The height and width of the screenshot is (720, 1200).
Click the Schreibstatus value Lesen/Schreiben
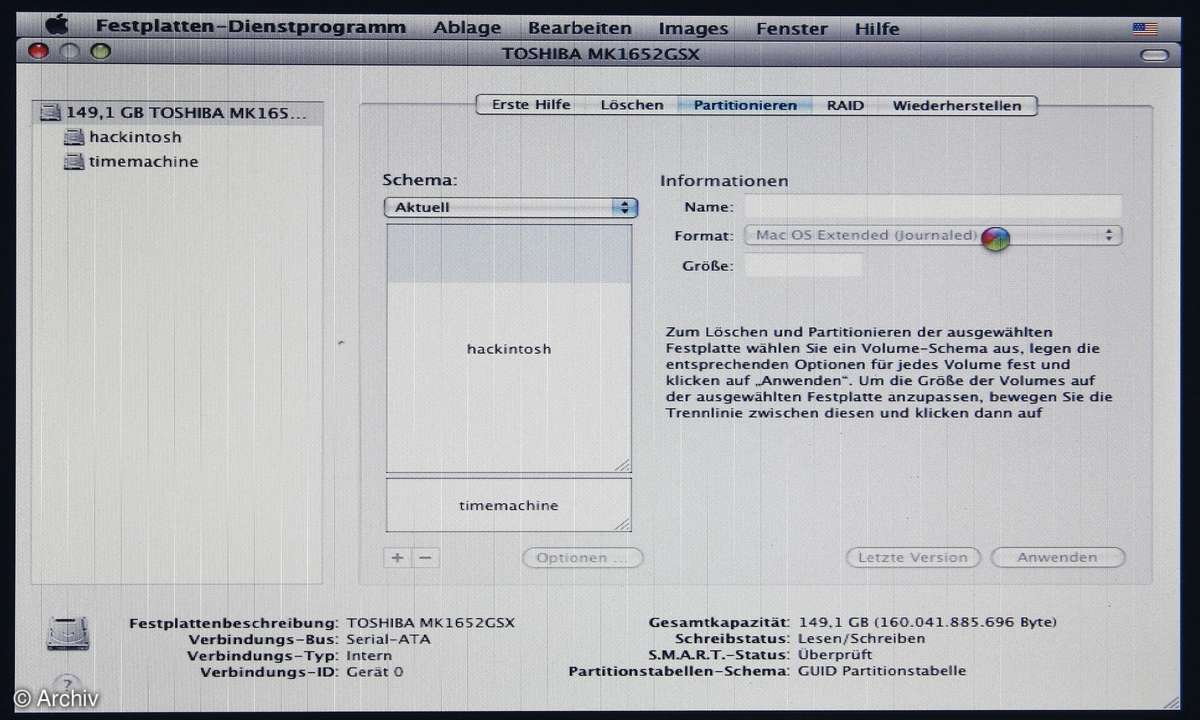(861, 638)
